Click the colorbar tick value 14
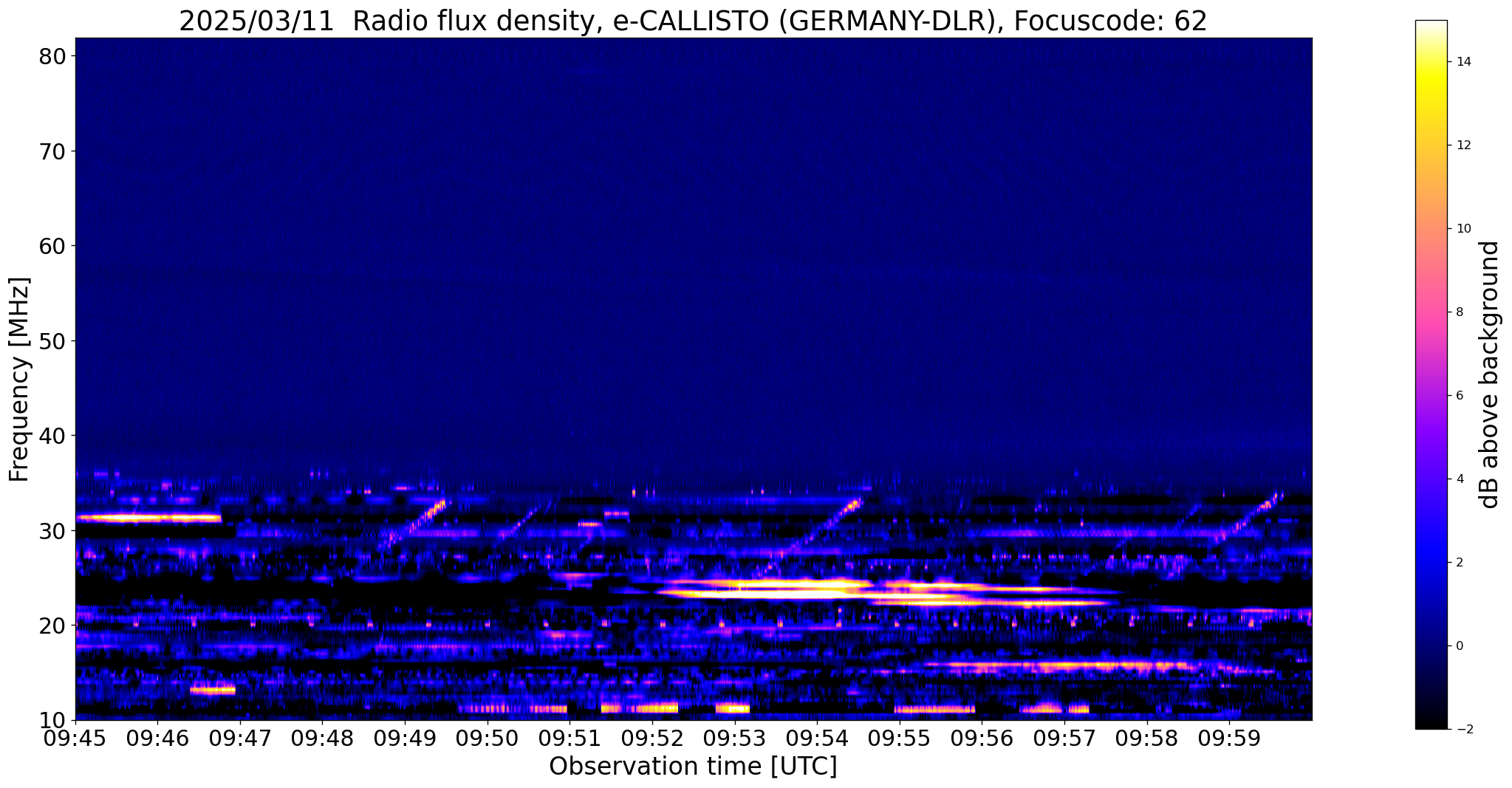Screen dimensions: 1512x788 (x=1463, y=62)
